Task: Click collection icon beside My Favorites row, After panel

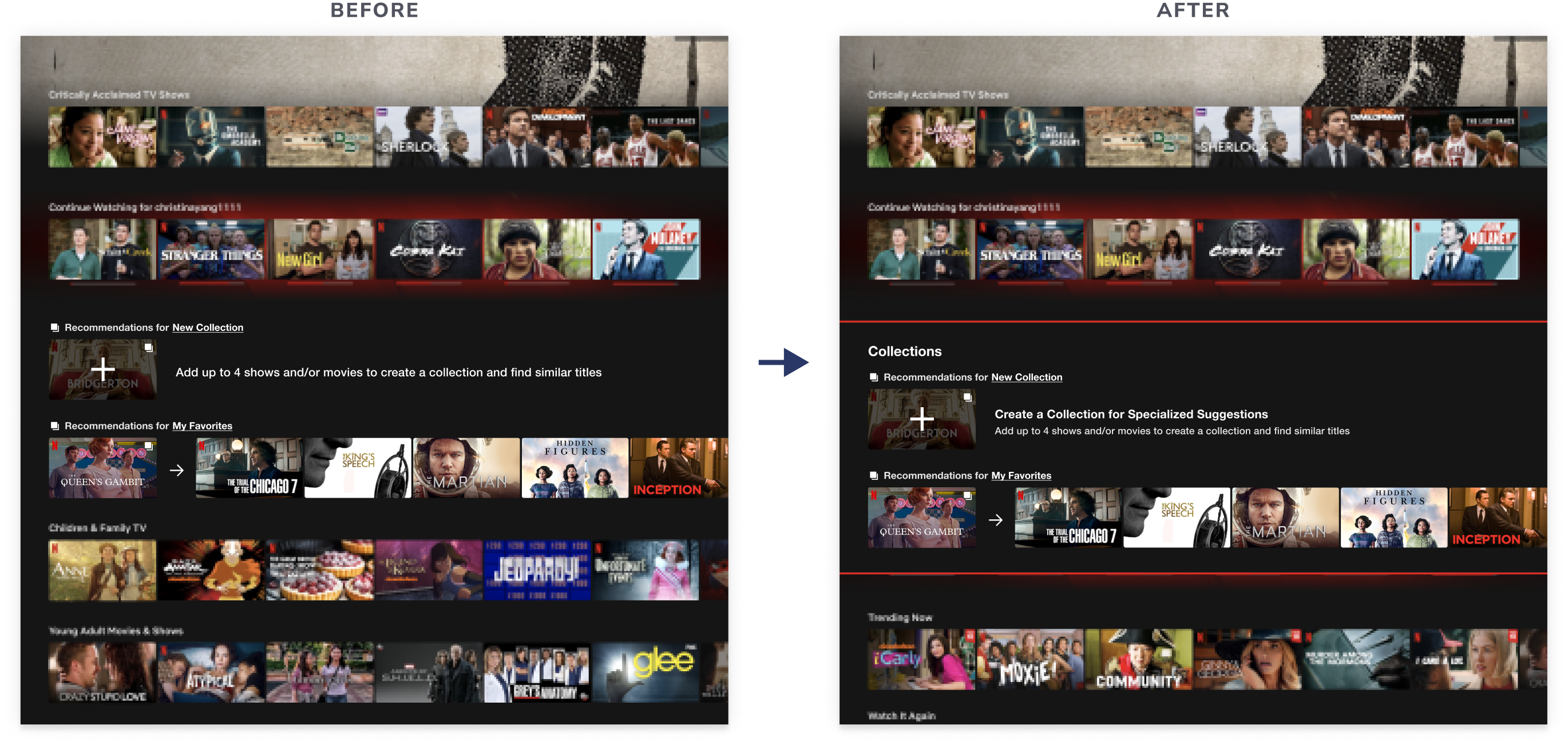Action: click(x=873, y=476)
